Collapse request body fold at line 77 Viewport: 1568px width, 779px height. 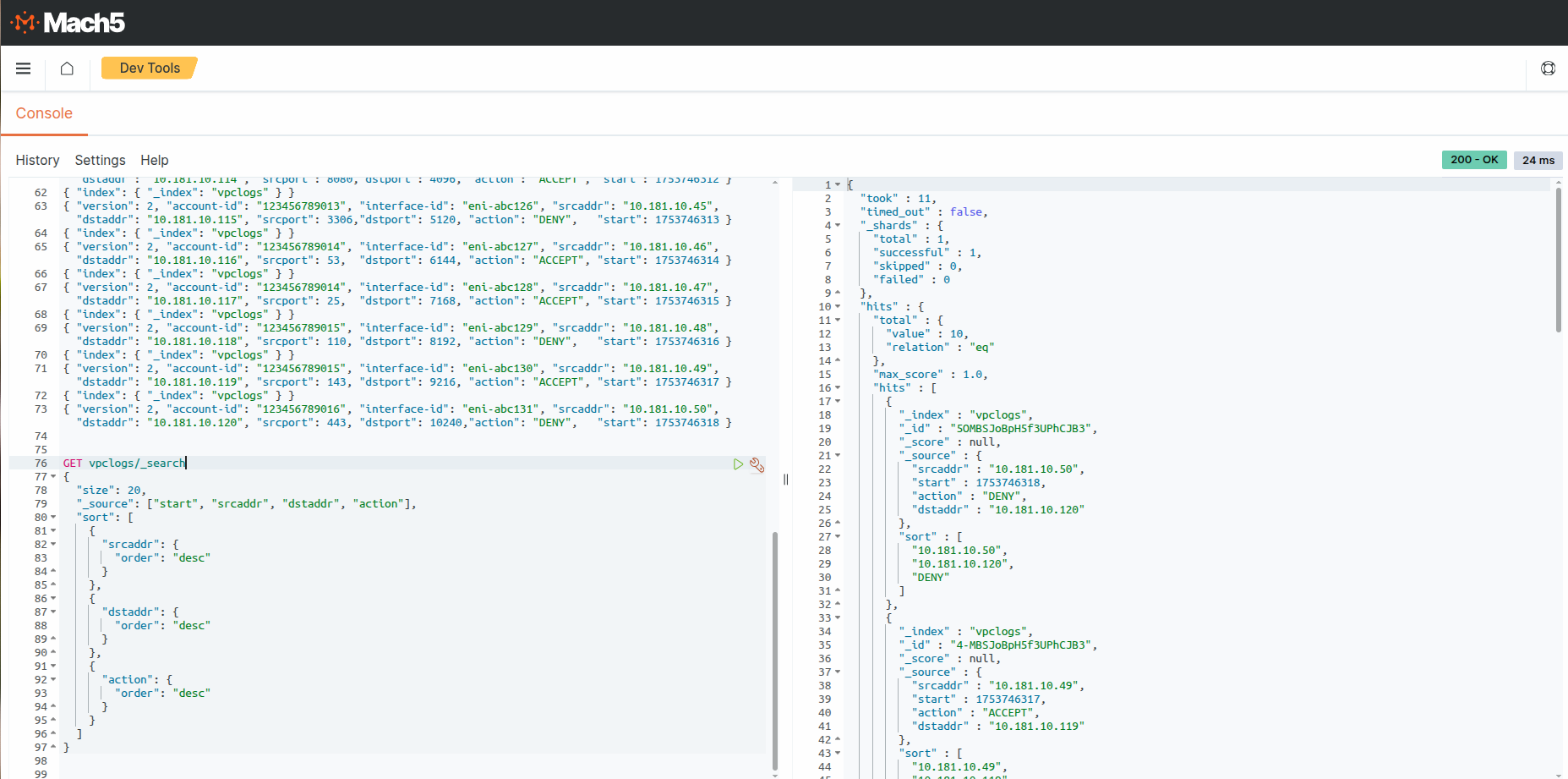53,477
